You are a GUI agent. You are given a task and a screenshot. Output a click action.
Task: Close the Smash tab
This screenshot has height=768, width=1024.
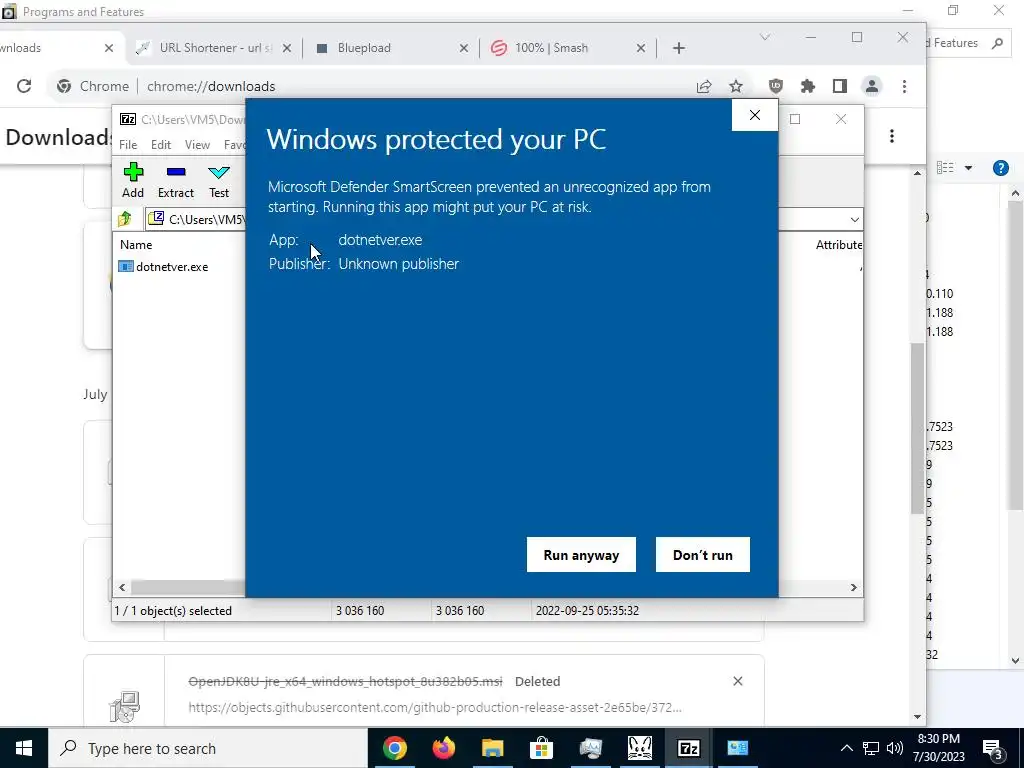pos(641,48)
